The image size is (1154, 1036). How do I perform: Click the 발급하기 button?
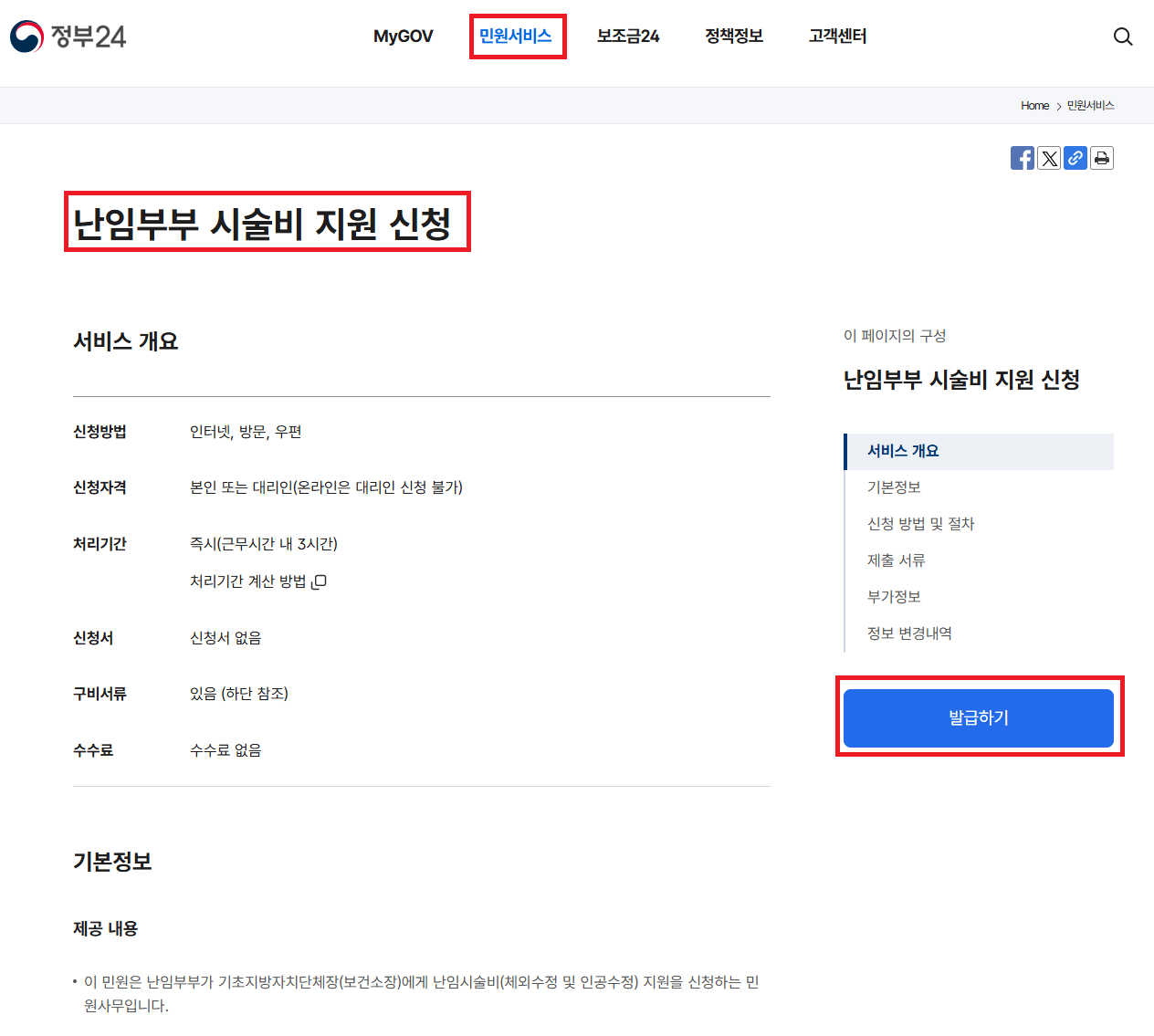pos(978,717)
